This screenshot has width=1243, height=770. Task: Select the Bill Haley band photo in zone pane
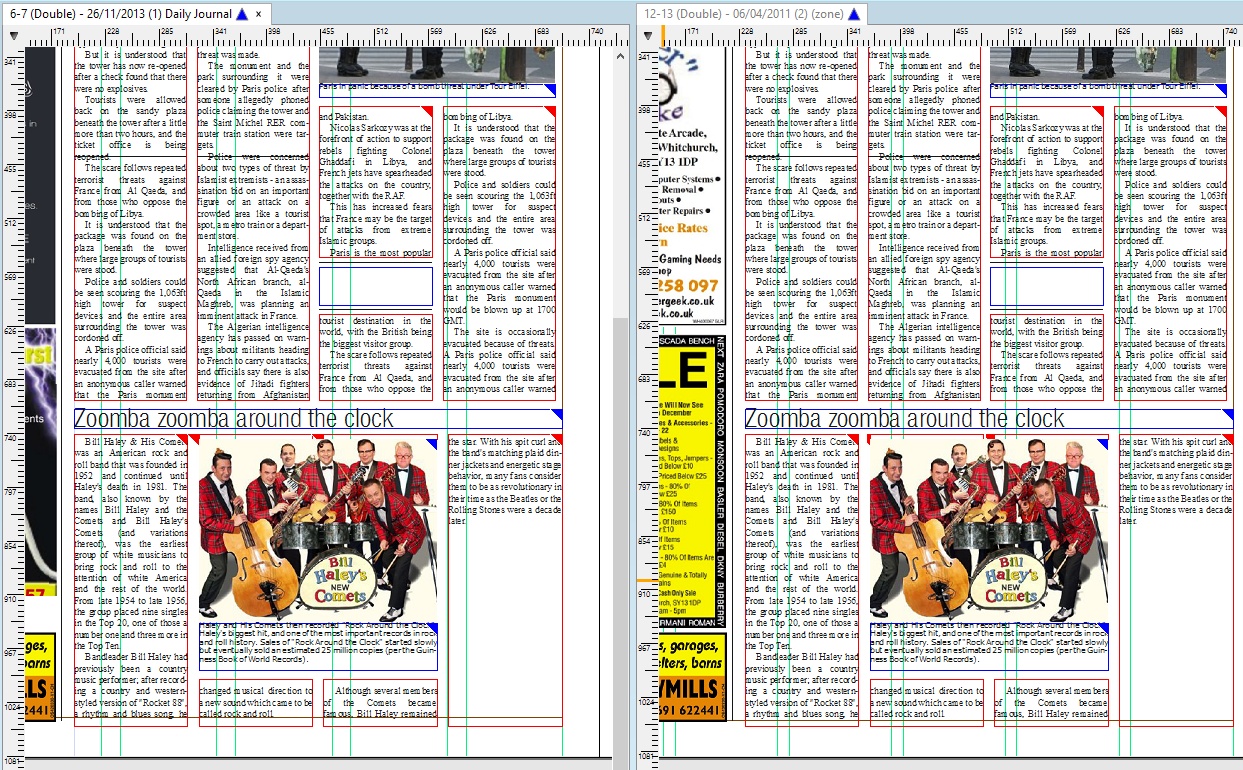[989, 529]
